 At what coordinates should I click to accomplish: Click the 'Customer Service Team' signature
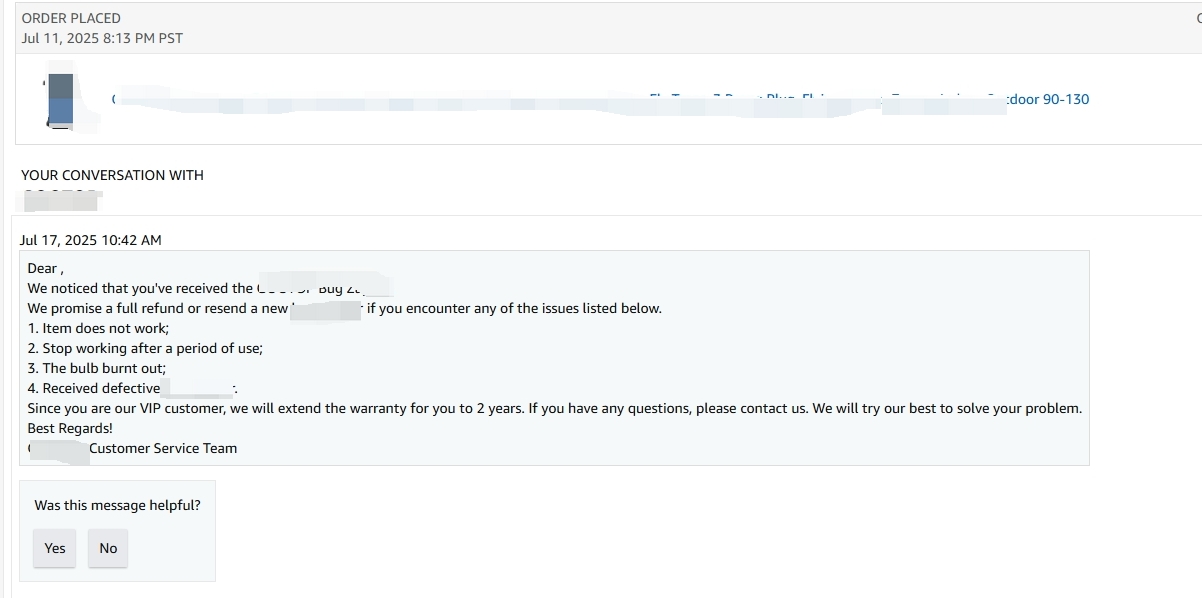[x=163, y=448]
